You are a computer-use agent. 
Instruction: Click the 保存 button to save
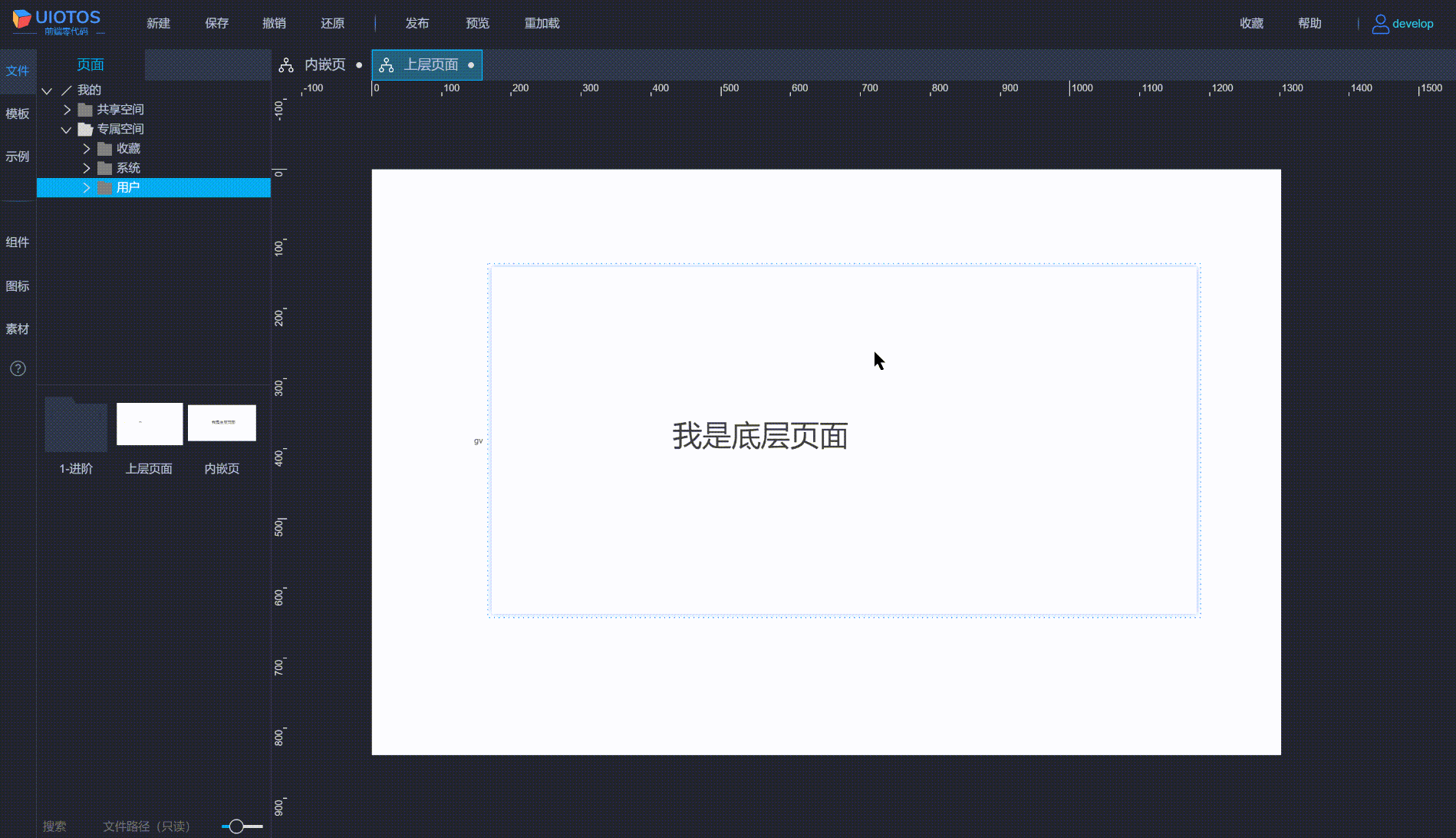pyautogui.click(x=216, y=23)
